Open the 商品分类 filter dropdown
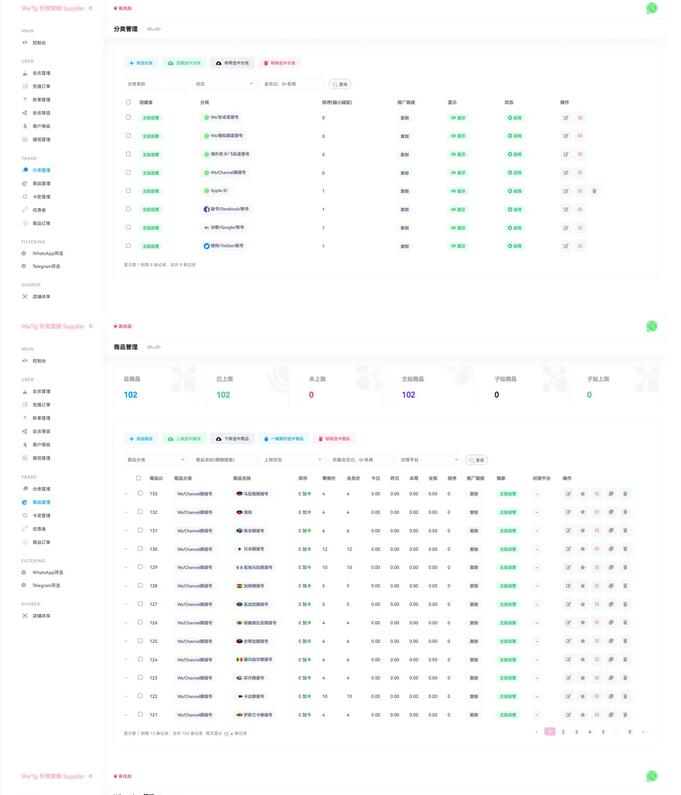681x795 pixels. point(156,460)
